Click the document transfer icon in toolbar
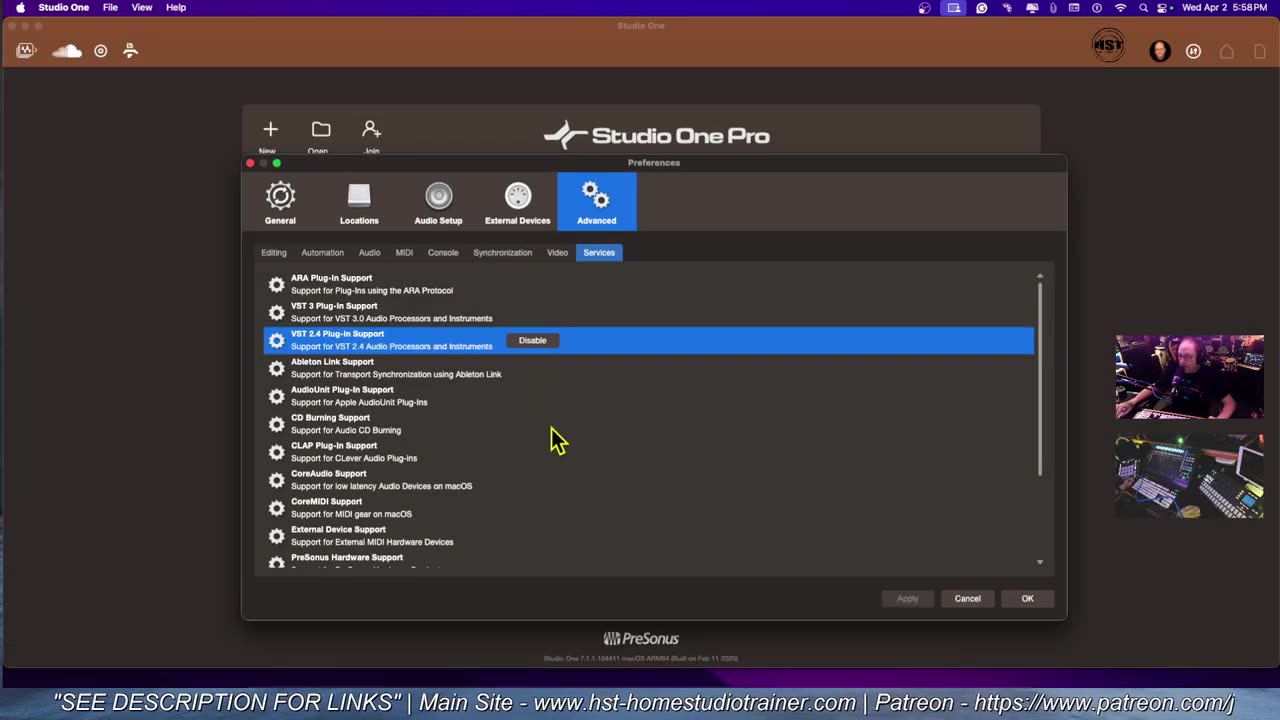 click(x=130, y=51)
